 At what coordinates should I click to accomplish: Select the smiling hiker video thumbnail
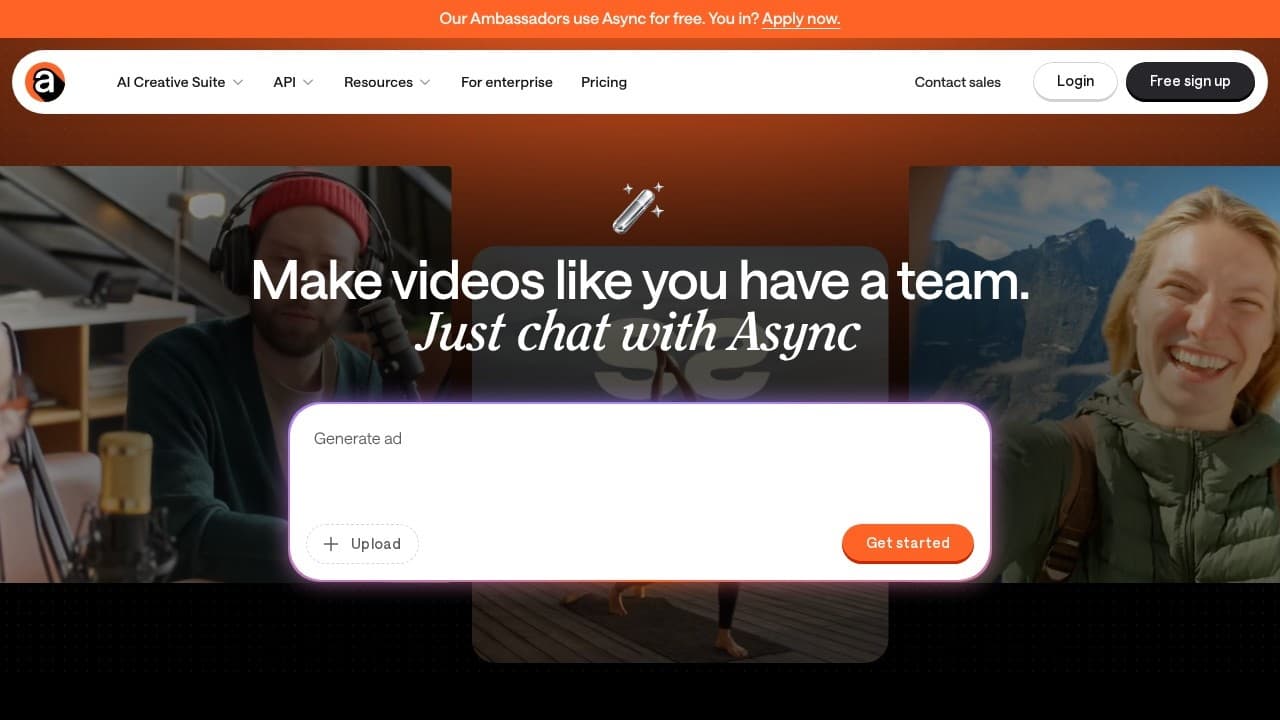click(1094, 374)
